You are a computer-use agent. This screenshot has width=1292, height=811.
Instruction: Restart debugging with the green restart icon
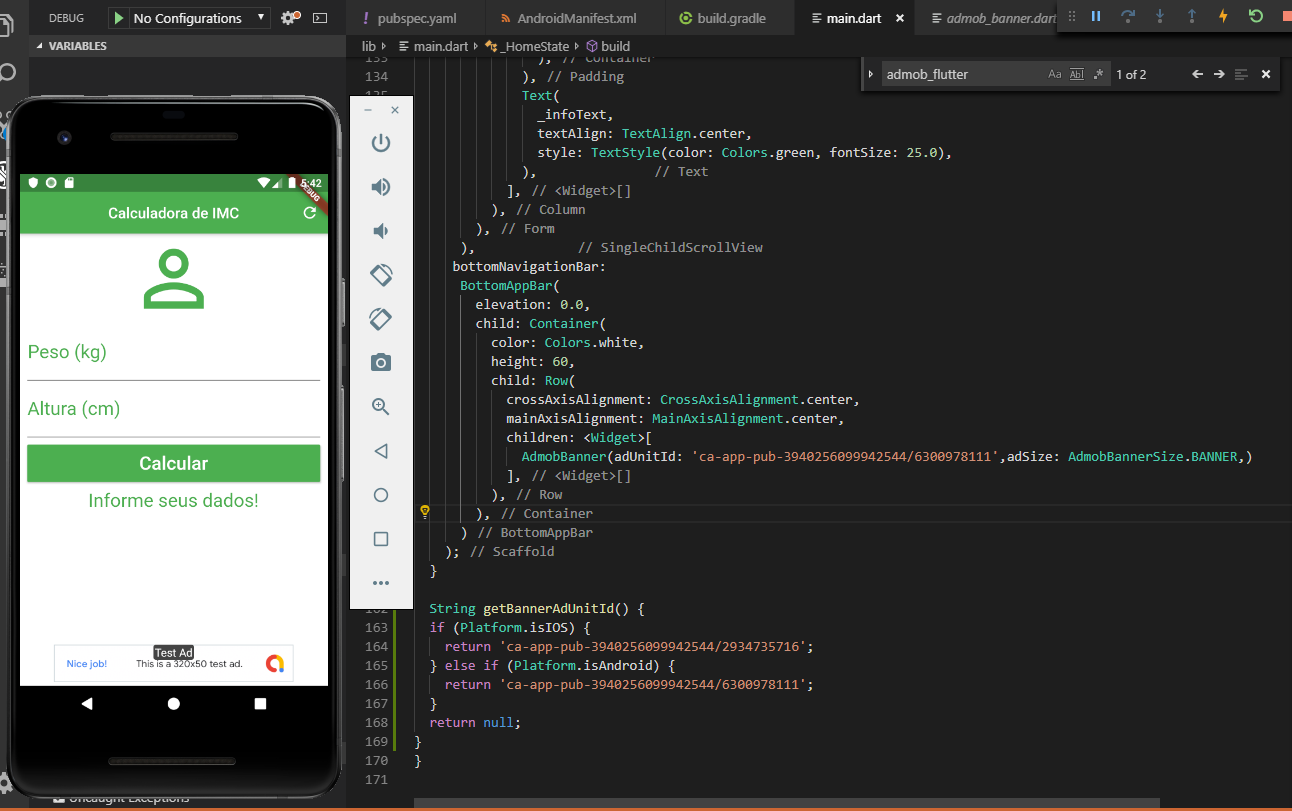[1256, 17]
